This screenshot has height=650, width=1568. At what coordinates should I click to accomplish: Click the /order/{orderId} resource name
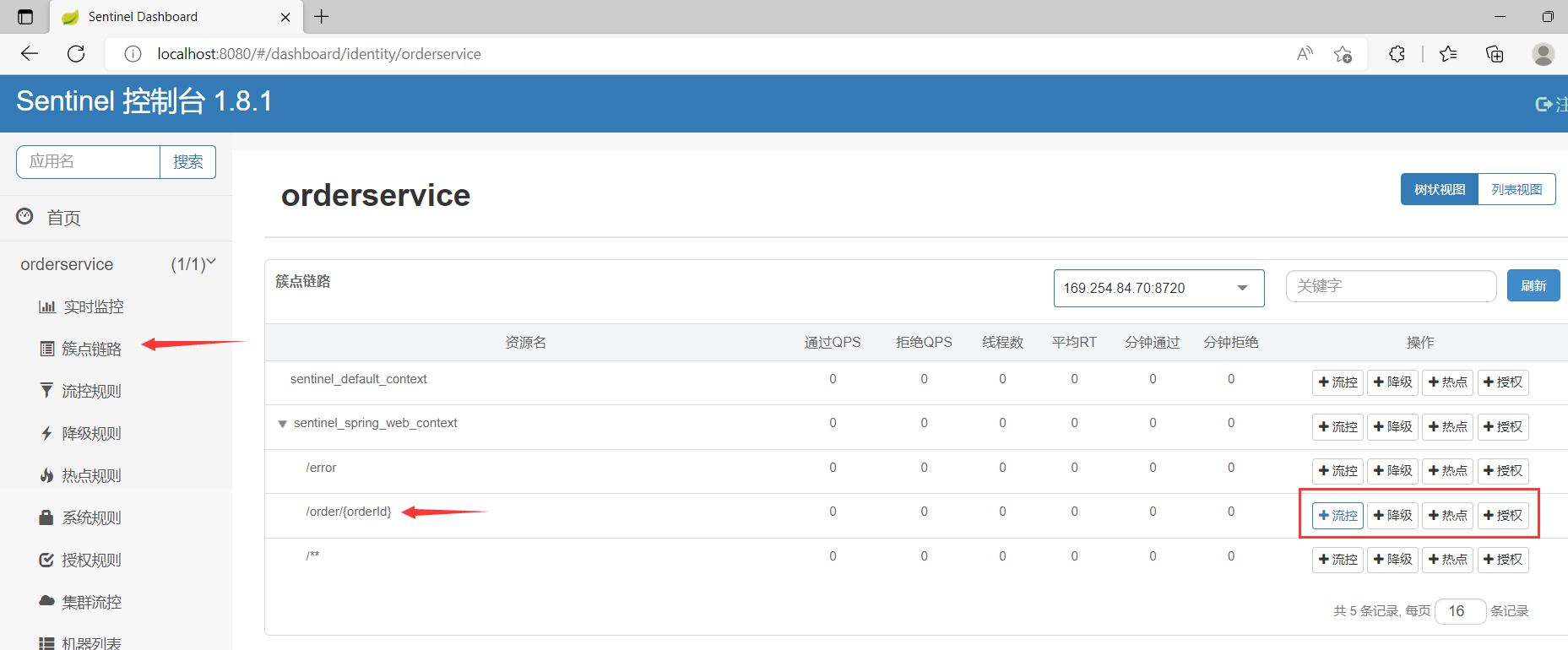(349, 512)
